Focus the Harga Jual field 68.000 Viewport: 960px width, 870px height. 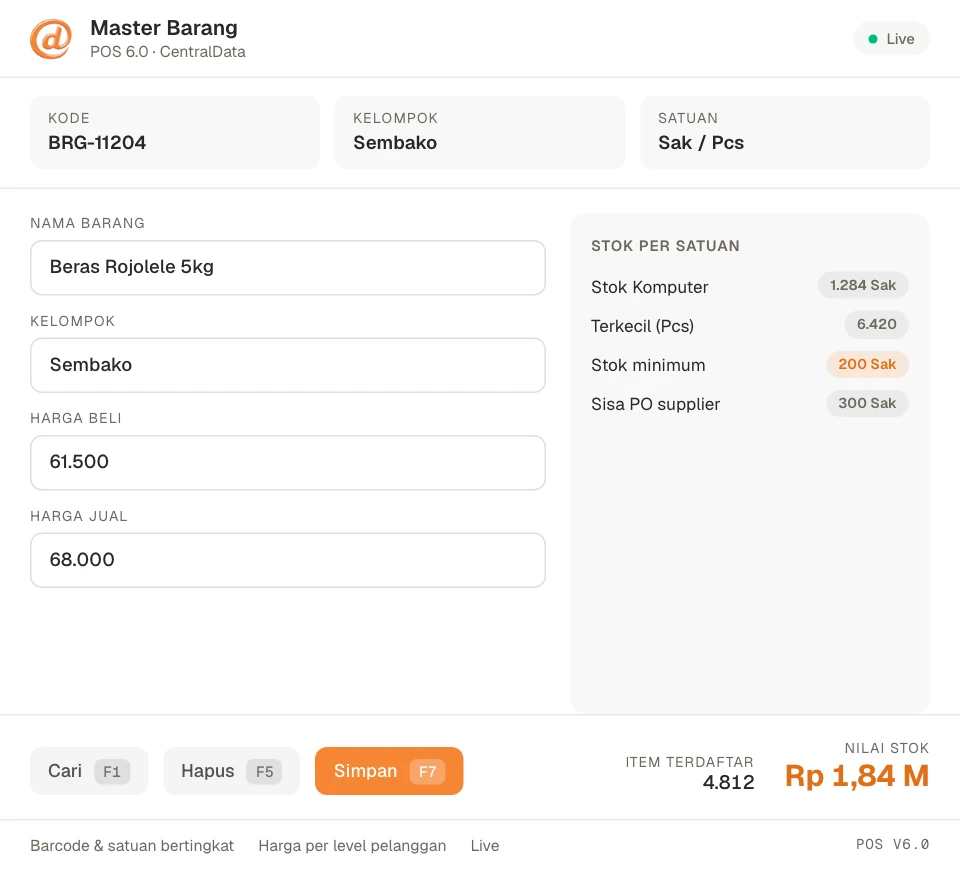288,560
